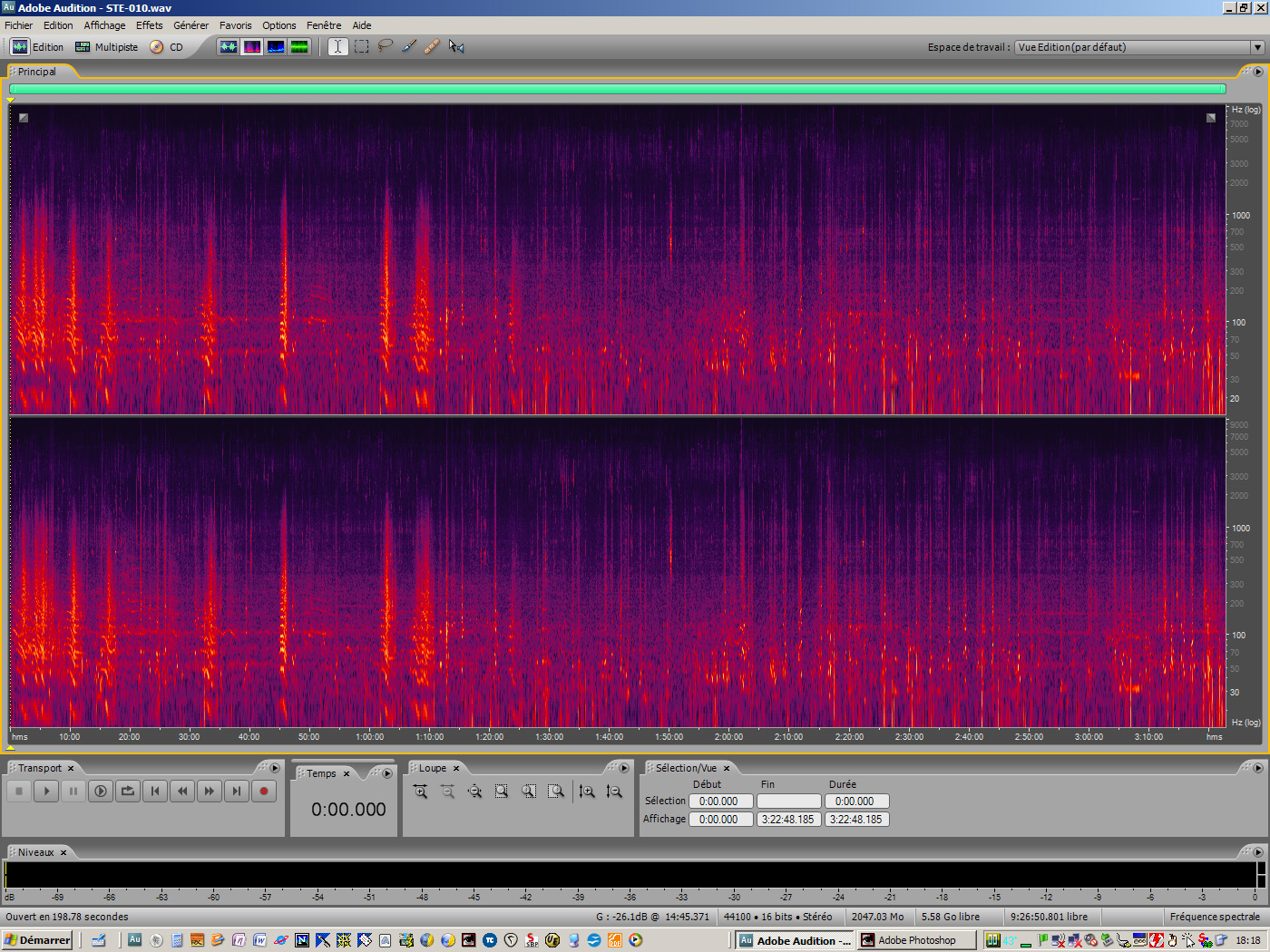Select the Effects Paintbrush tool
Viewport: 1270px width, 952px height.
pos(408,46)
